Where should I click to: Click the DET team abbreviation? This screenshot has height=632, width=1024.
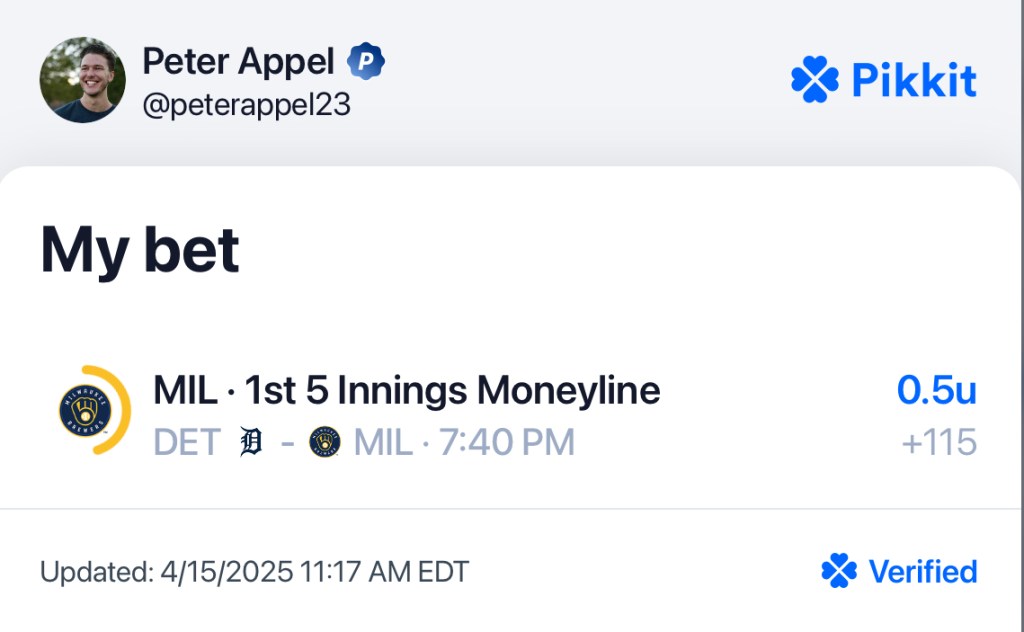point(187,442)
